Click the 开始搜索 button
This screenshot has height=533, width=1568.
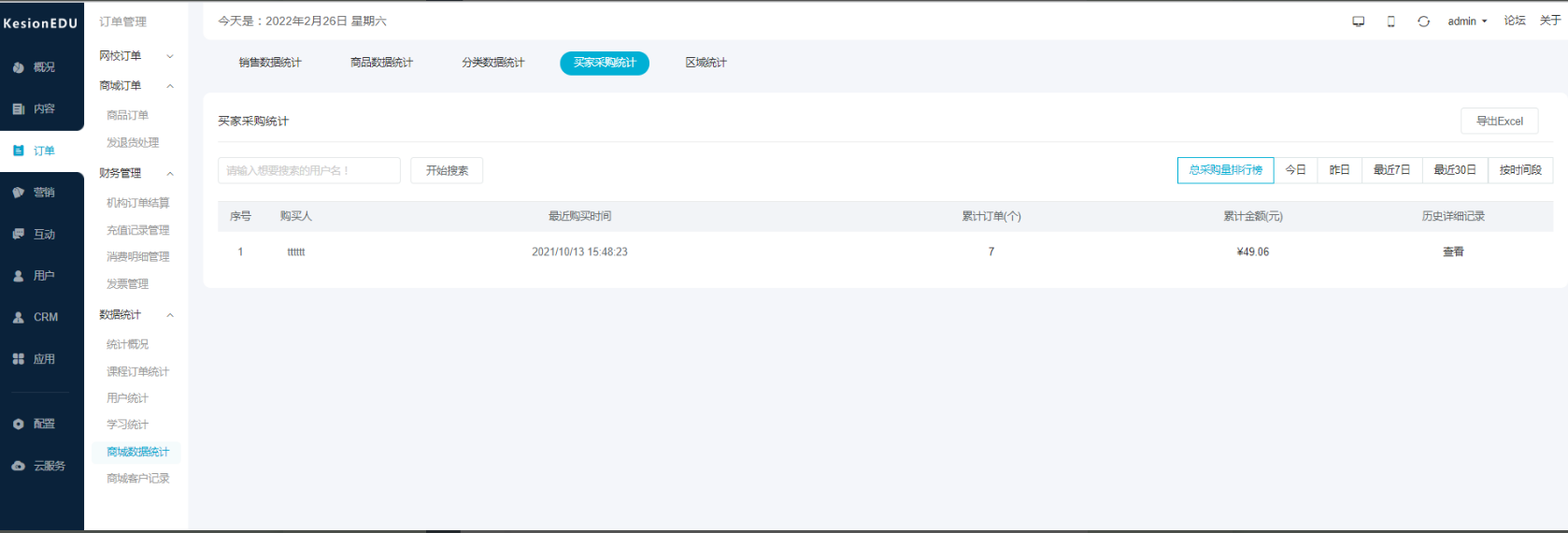[447, 170]
